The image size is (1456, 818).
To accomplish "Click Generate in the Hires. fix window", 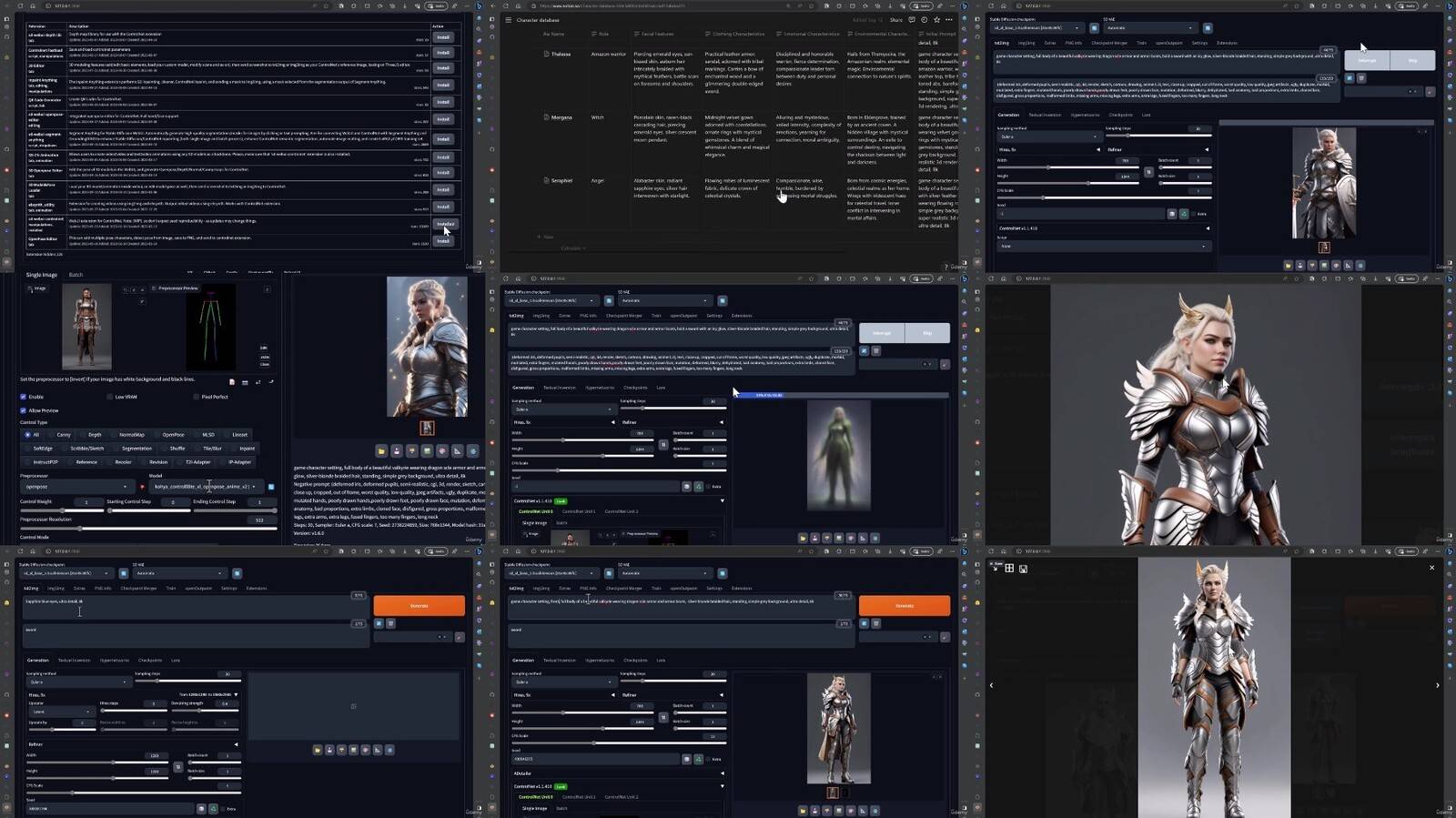I will [420, 606].
